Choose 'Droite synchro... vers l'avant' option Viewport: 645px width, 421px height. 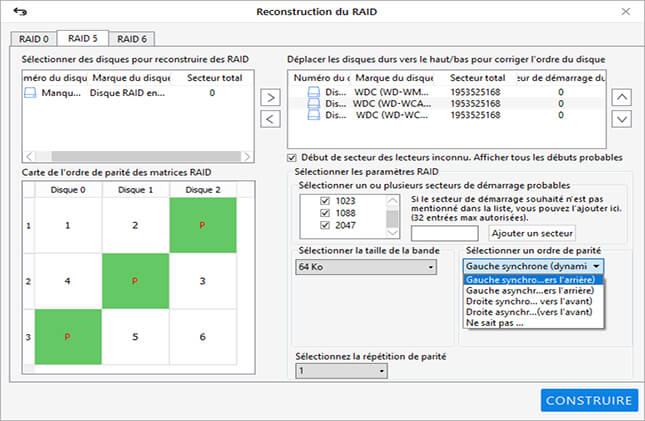pyautogui.click(x=529, y=301)
